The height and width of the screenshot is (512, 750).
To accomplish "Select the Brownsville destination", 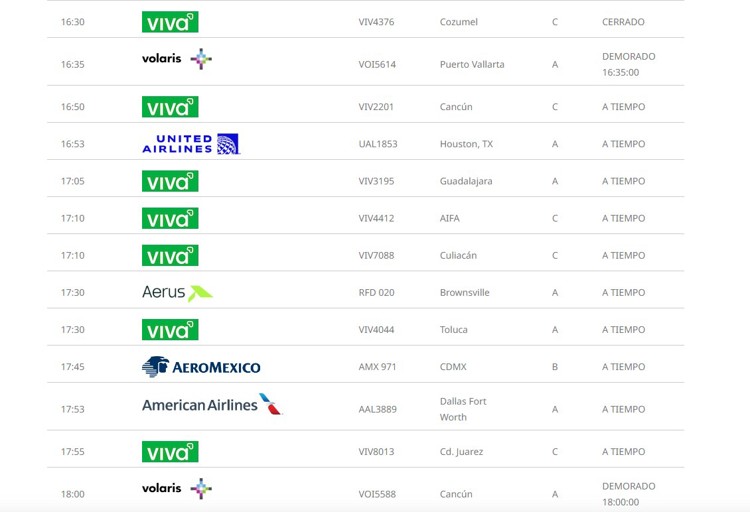I will click(464, 293).
